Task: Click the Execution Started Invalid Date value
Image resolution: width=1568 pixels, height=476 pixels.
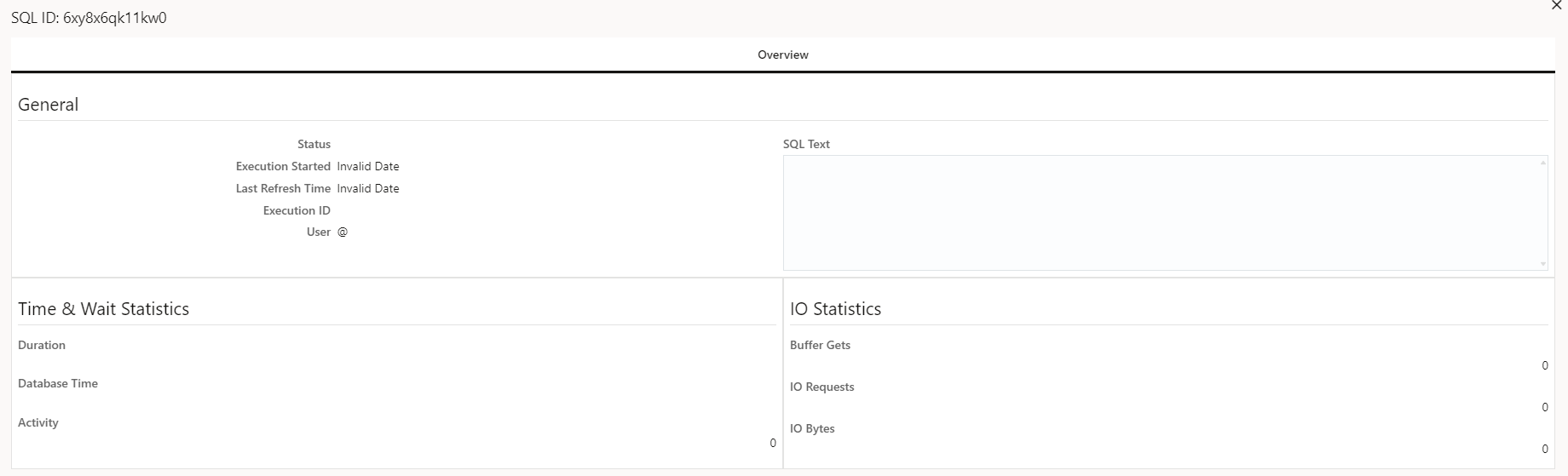Action: 368,166
